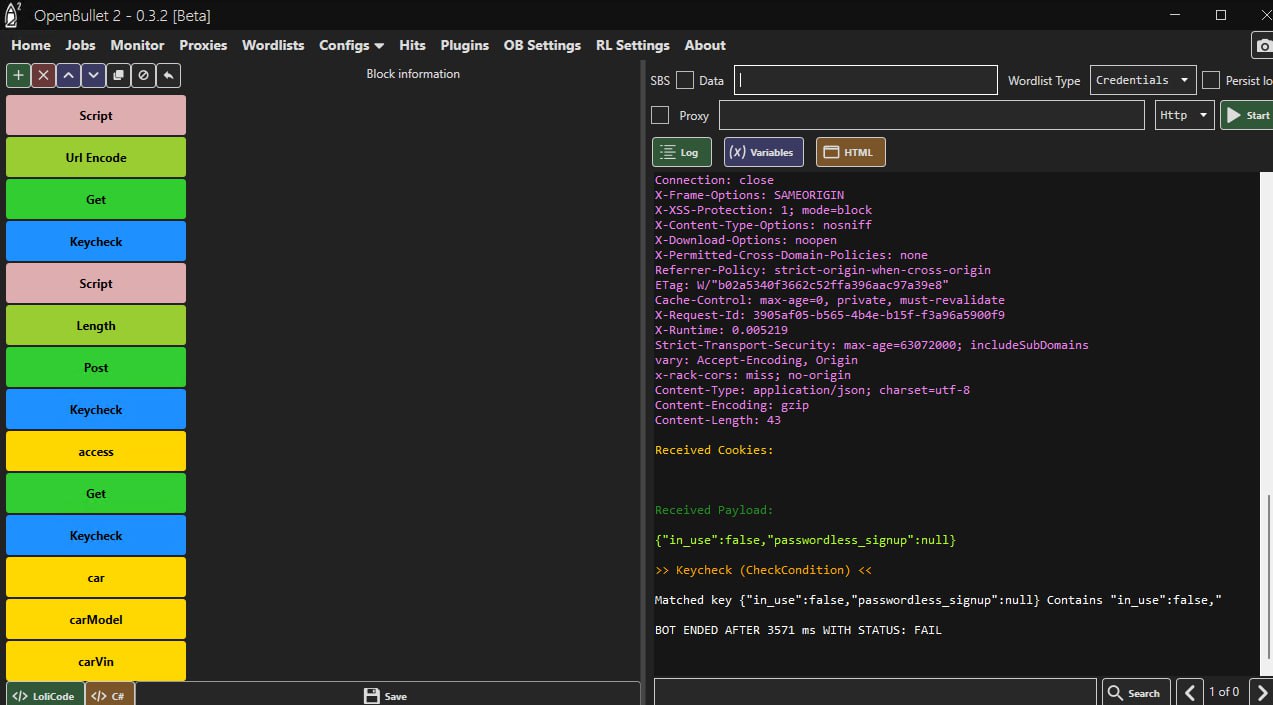
Task: Click the clone block icon
Action: click(118, 75)
